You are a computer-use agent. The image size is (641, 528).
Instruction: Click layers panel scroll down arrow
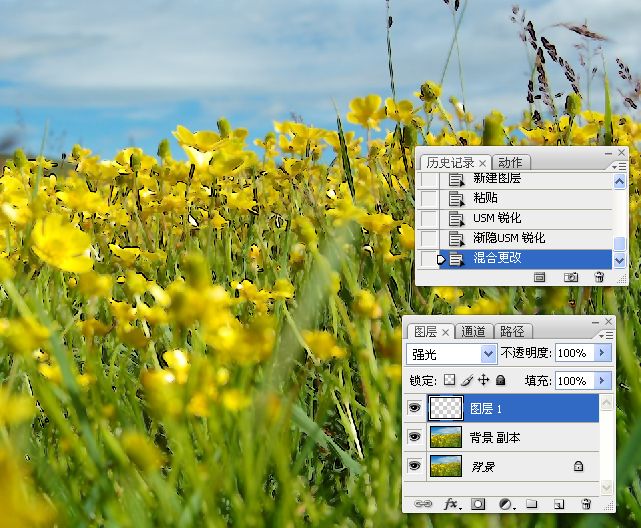pyautogui.click(x=606, y=487)
